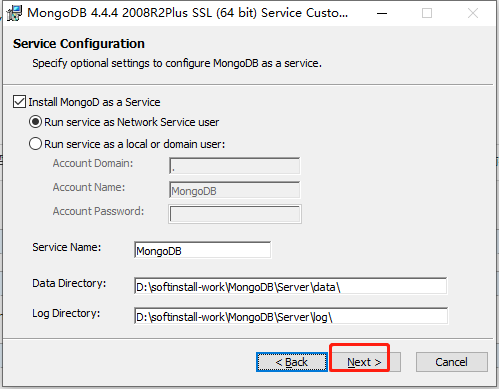Click the Account Domain label

pyautogui.click(x=93, y=163)
